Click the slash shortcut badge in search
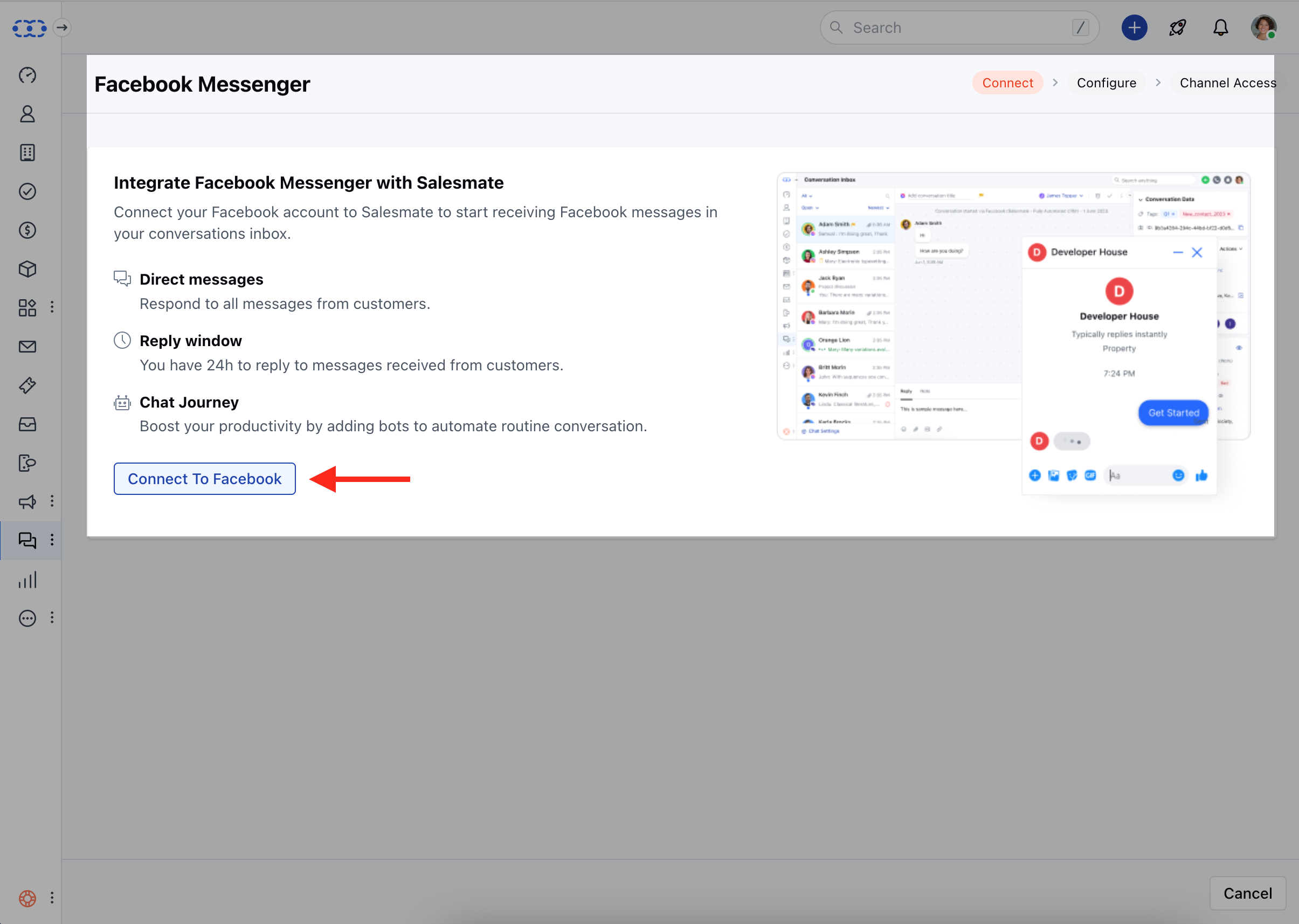 pyautogui.click(x=1080, y=27)
